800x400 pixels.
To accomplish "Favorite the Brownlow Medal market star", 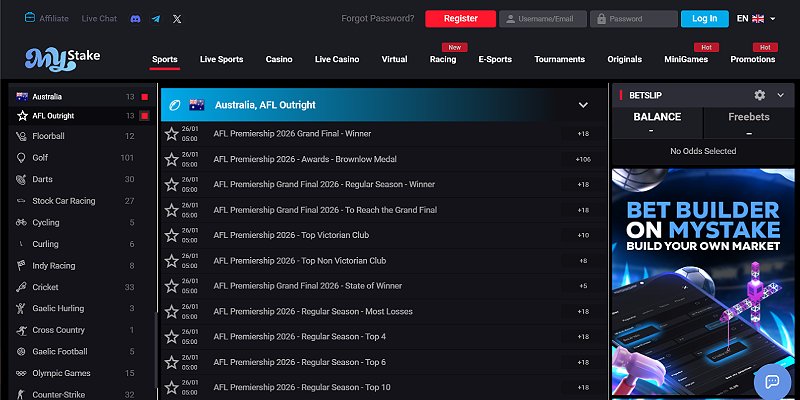I will (171, 159).
